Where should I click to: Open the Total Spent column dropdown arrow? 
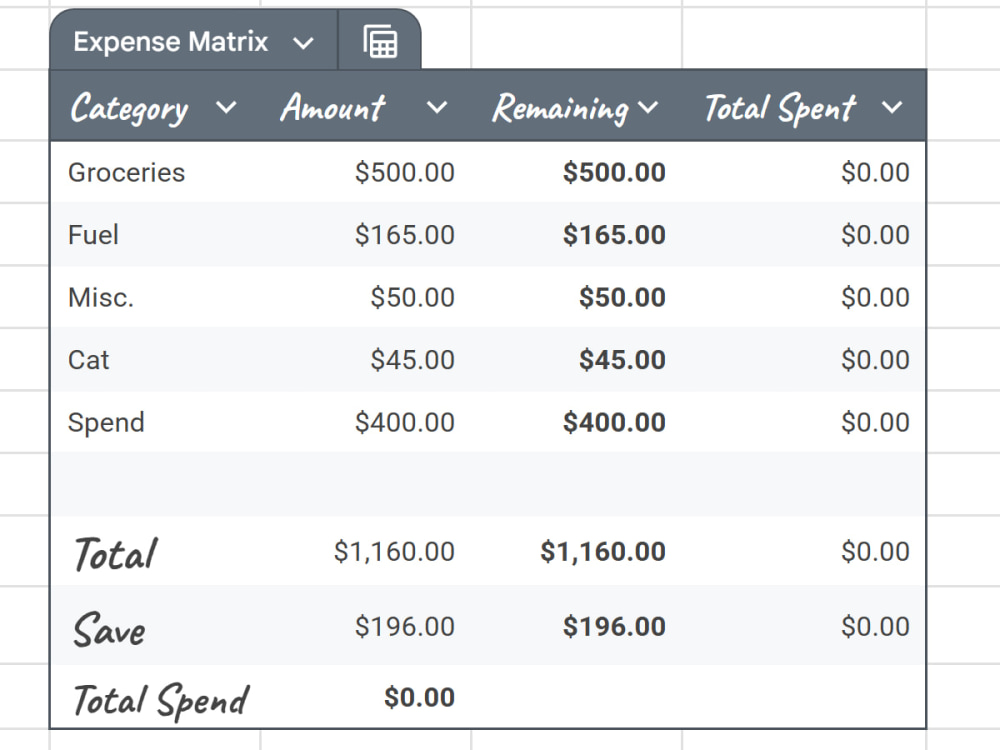pos(892,107)
